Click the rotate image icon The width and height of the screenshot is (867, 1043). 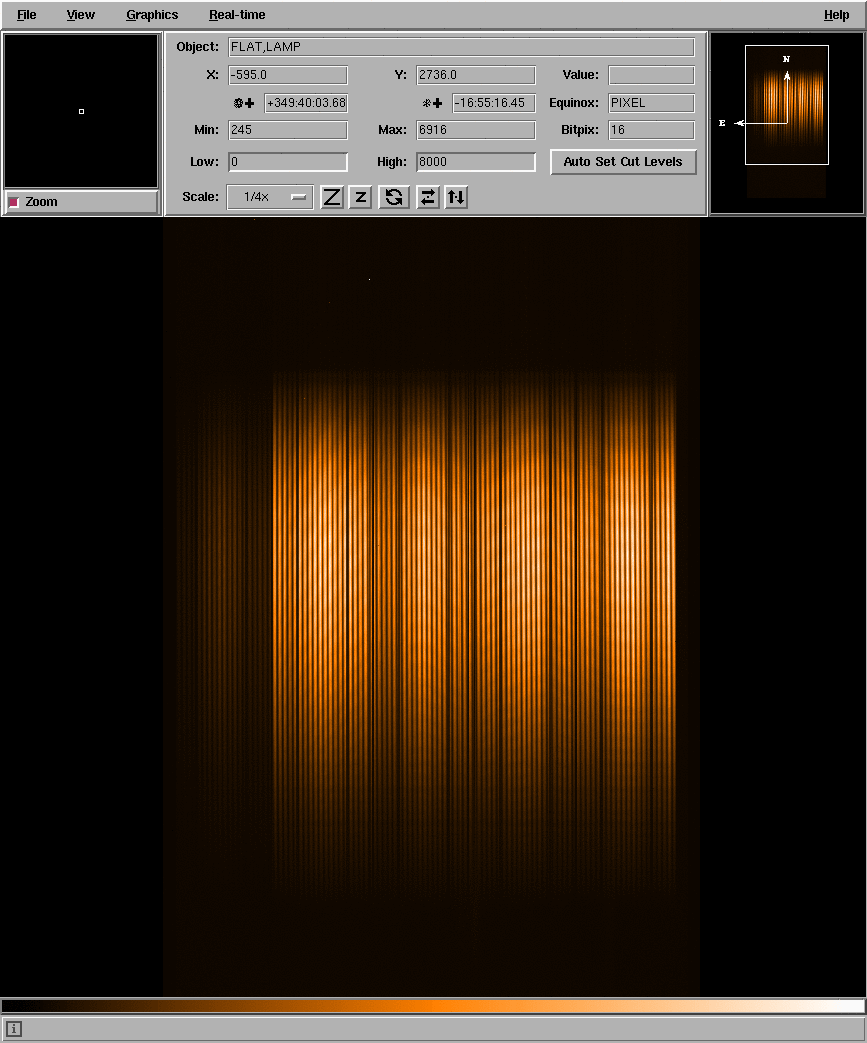click(x=394, y=197)
